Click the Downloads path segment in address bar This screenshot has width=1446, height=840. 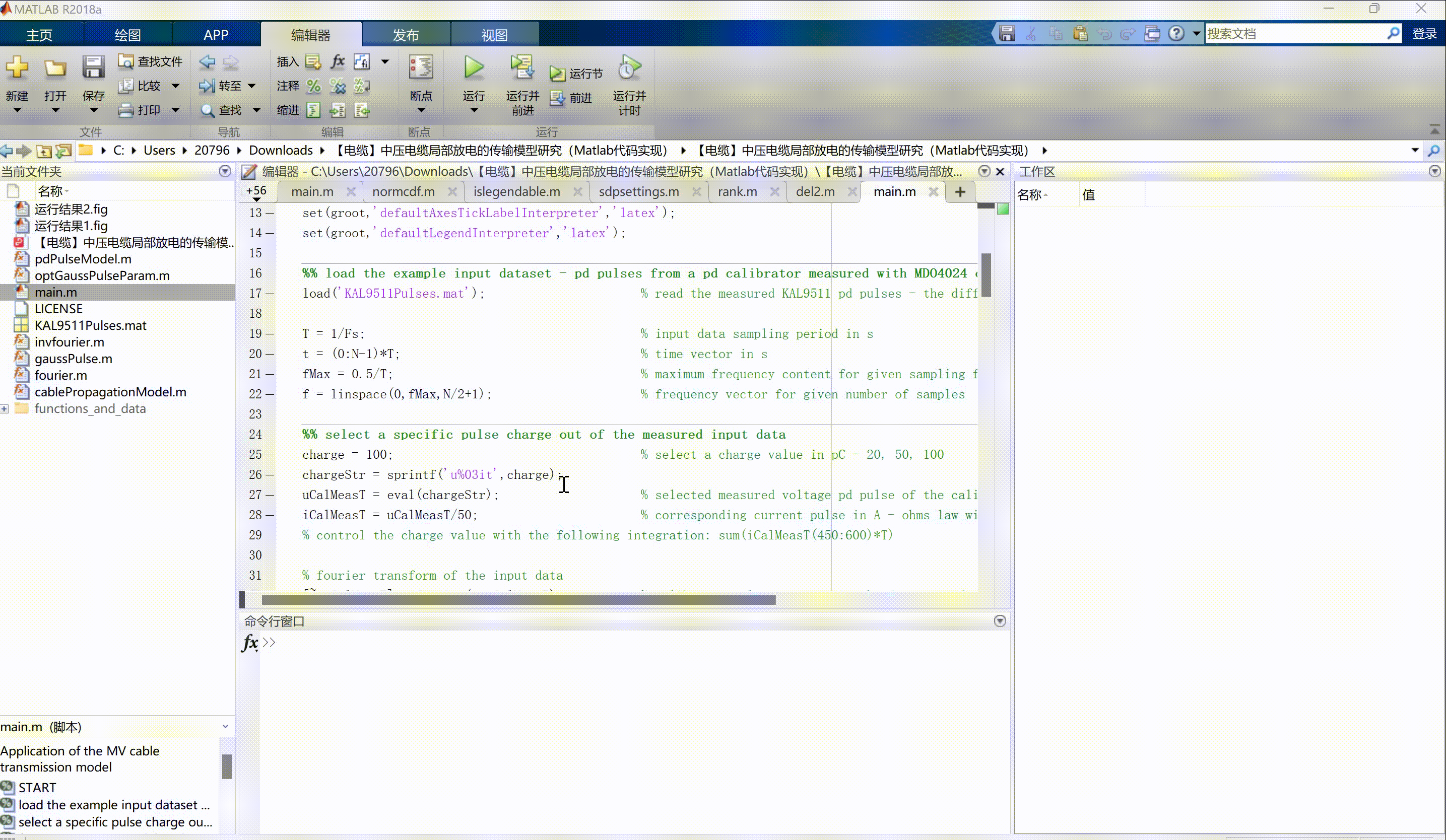click(x=281, y=150)
